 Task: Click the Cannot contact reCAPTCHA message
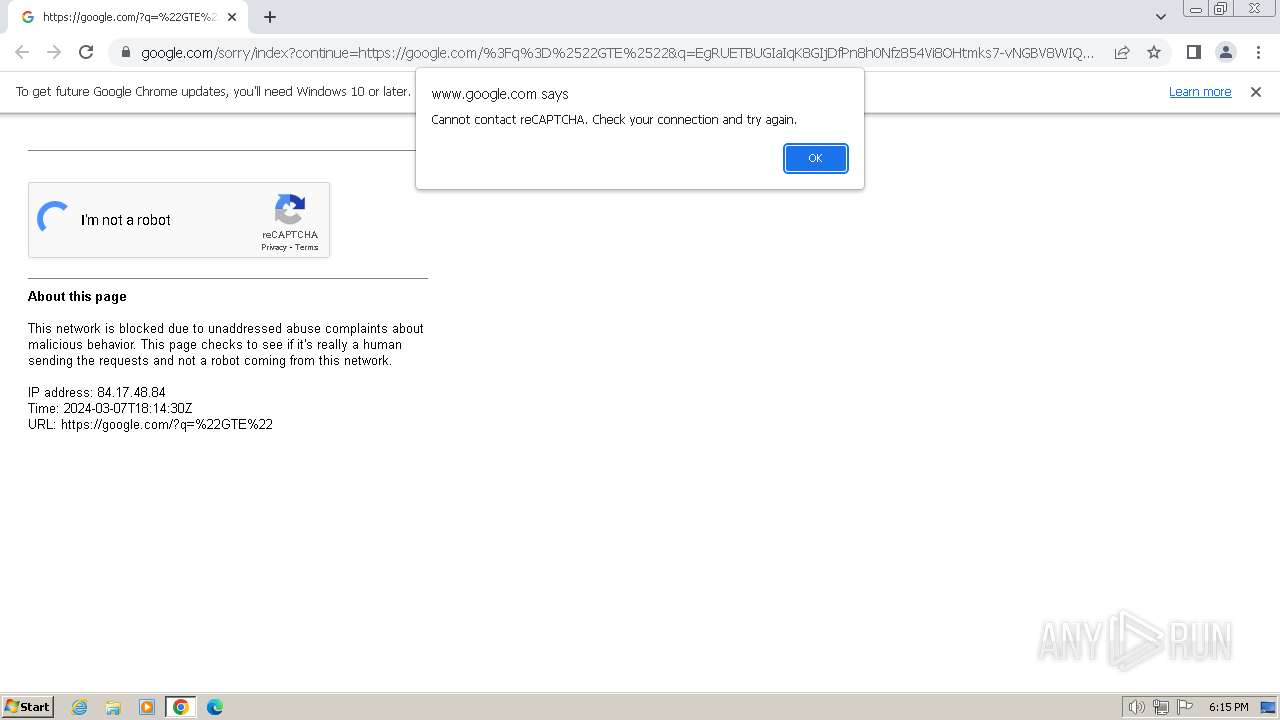point(614,120)
